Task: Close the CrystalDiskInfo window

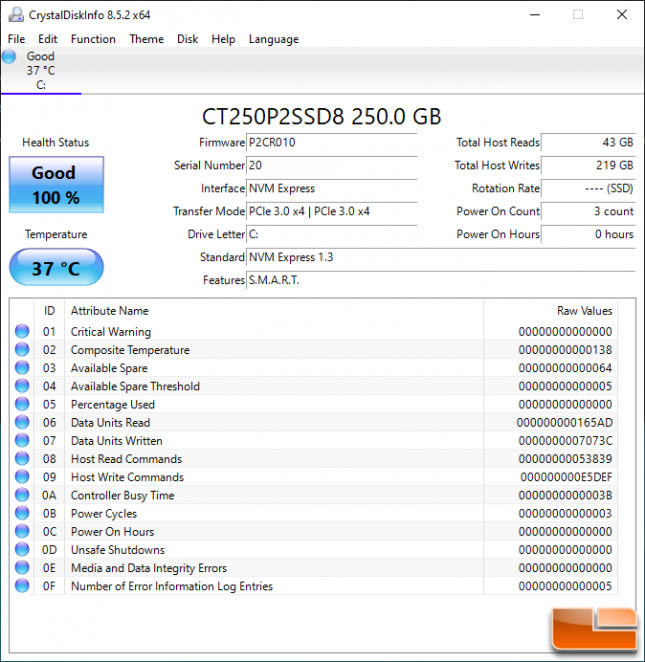Action: pyautogui.click(x=622, y=15)
